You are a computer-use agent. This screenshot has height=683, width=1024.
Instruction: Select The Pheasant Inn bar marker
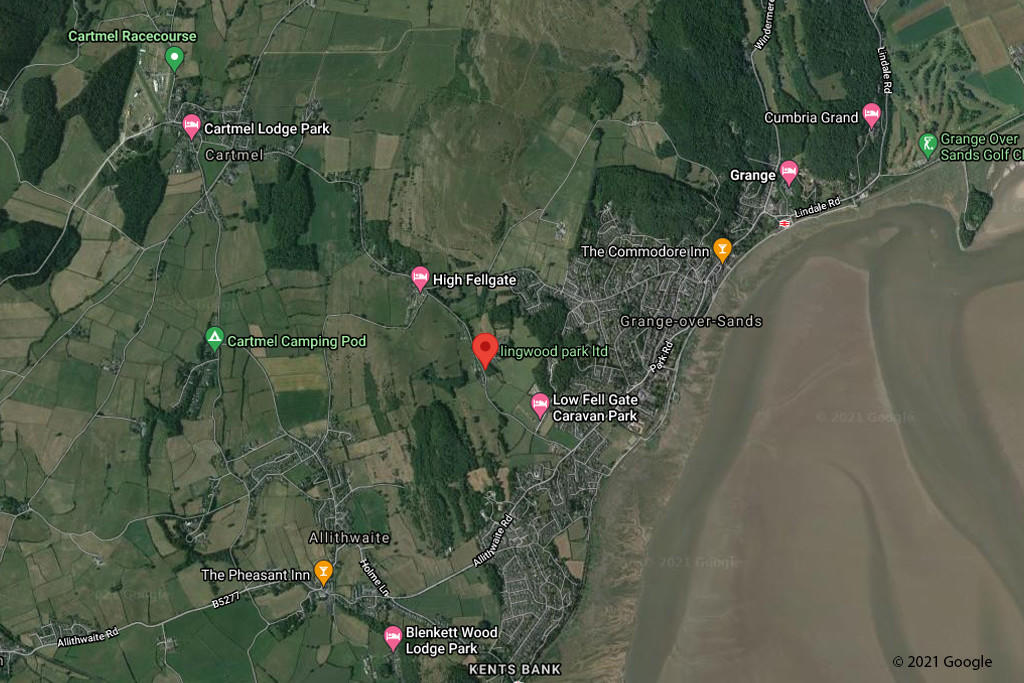pos(323,573)
